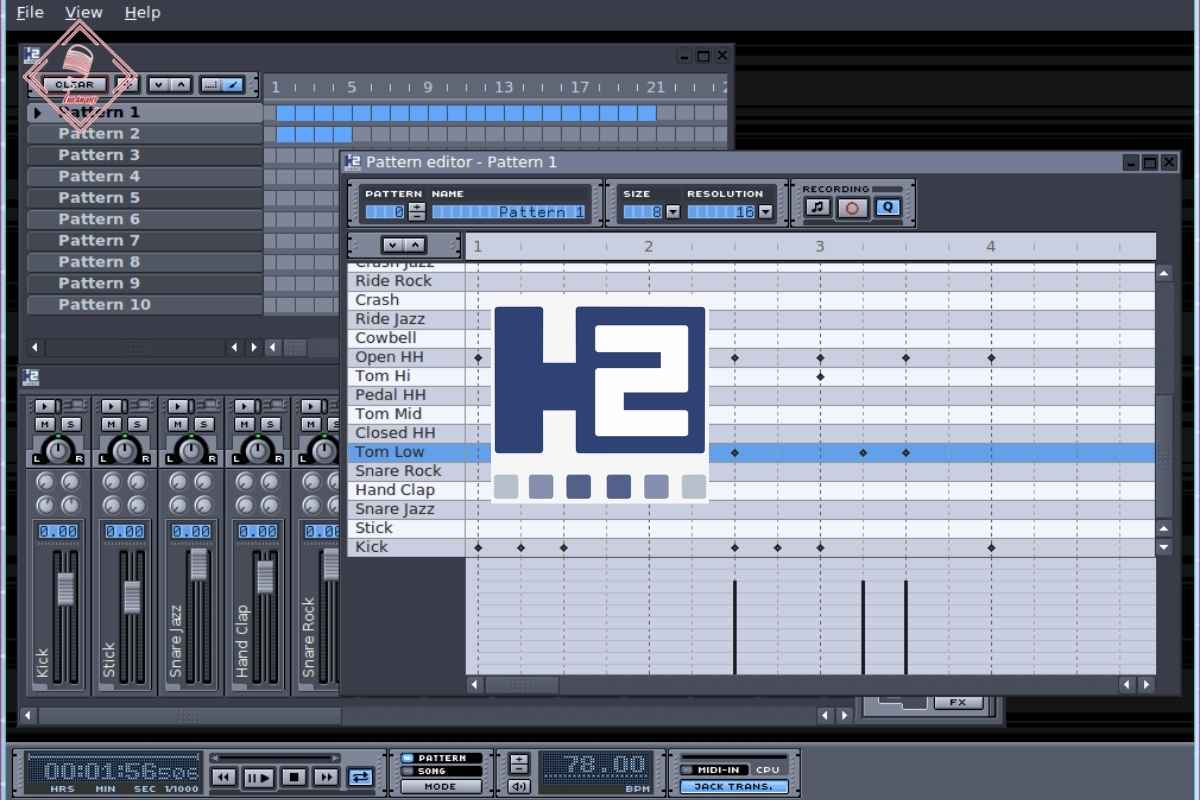The image size is (1200, 800).
Task: Click the stop playback button
Action: [x=293, y=776]
